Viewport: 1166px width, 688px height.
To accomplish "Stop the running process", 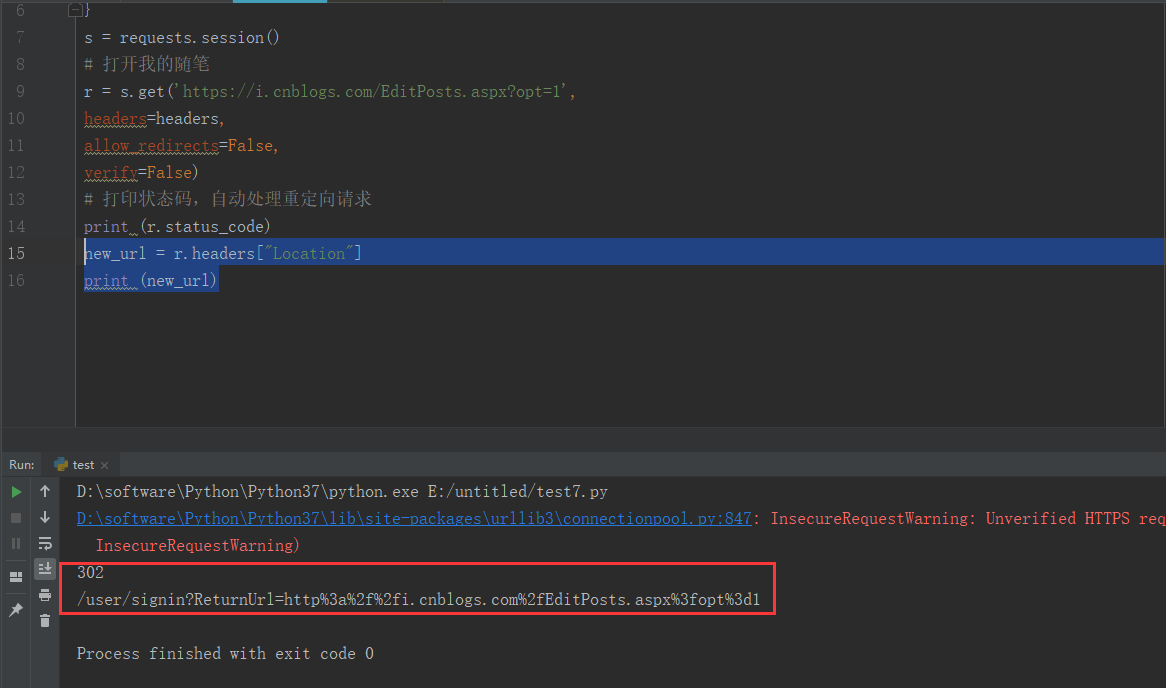I will click(16, 518).
